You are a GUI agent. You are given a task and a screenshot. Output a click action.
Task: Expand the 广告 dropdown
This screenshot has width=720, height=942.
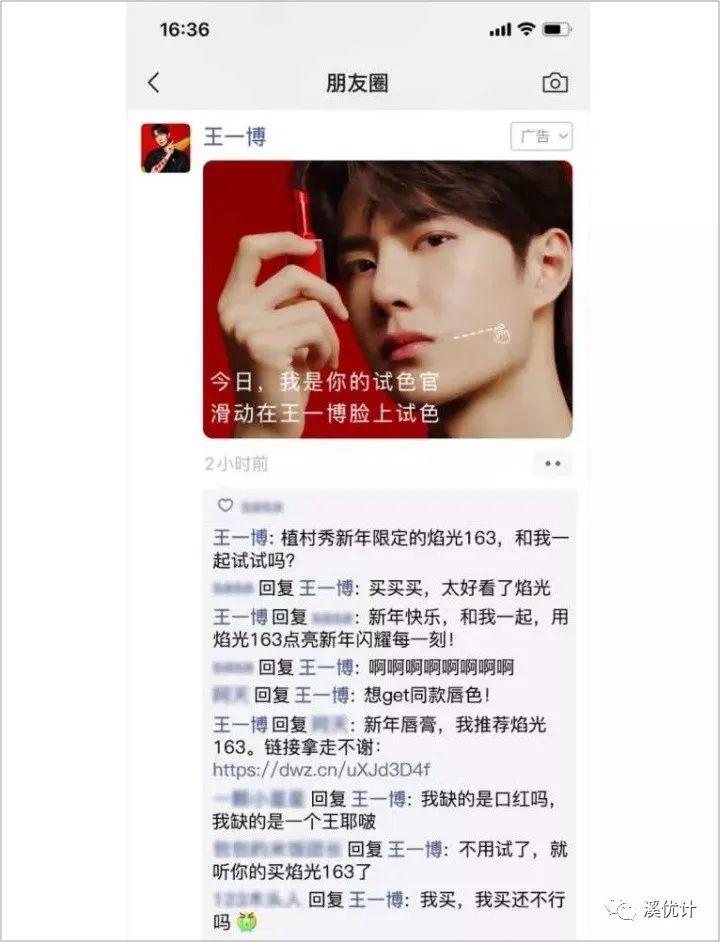pyautogui.click(x=542, y=136)
